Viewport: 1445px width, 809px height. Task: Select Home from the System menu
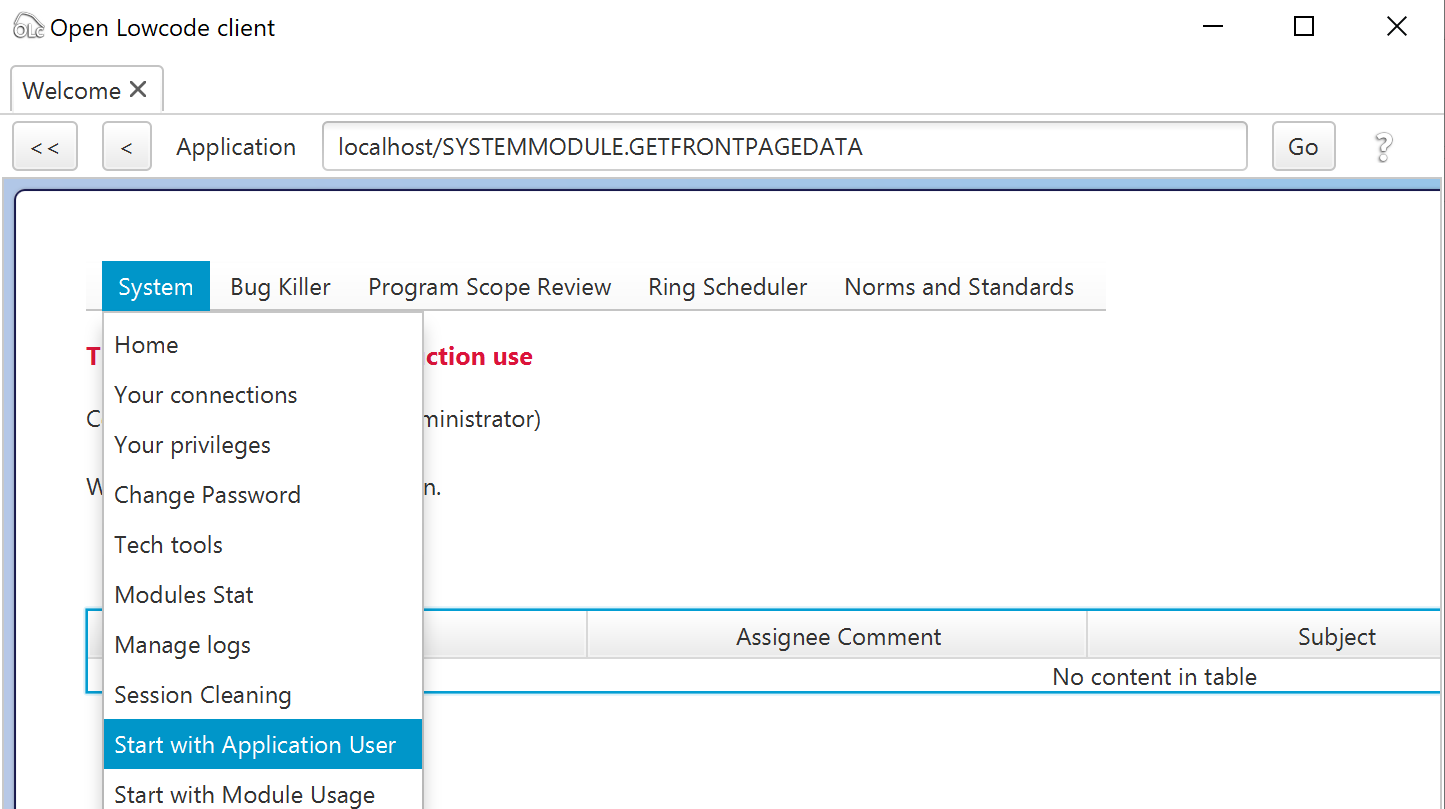point(146,345)
